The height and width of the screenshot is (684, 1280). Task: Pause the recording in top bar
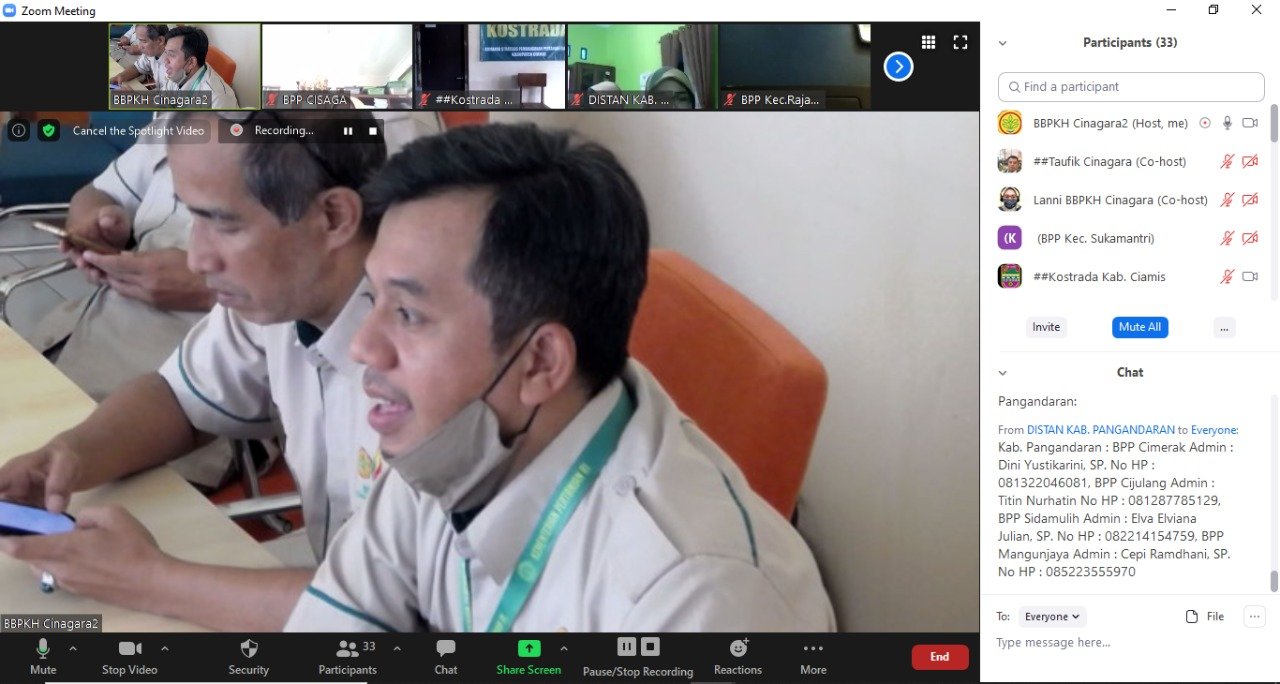tap(348, 130)
